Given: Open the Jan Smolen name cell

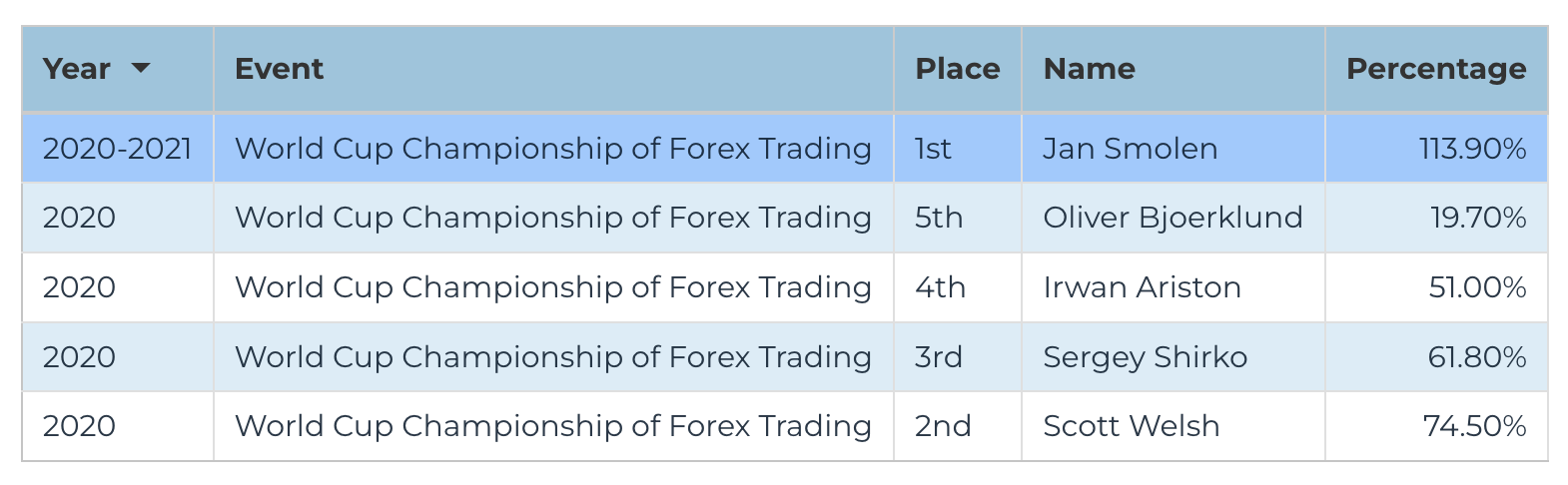Looking at the screenshot, I should (1174, 149).
